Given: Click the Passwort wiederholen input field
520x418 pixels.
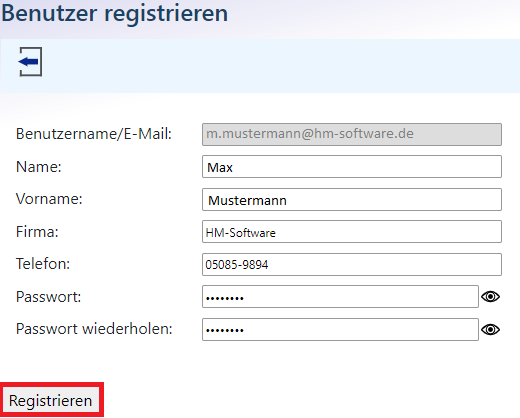Looking at the screenshot, I should 340,329.
